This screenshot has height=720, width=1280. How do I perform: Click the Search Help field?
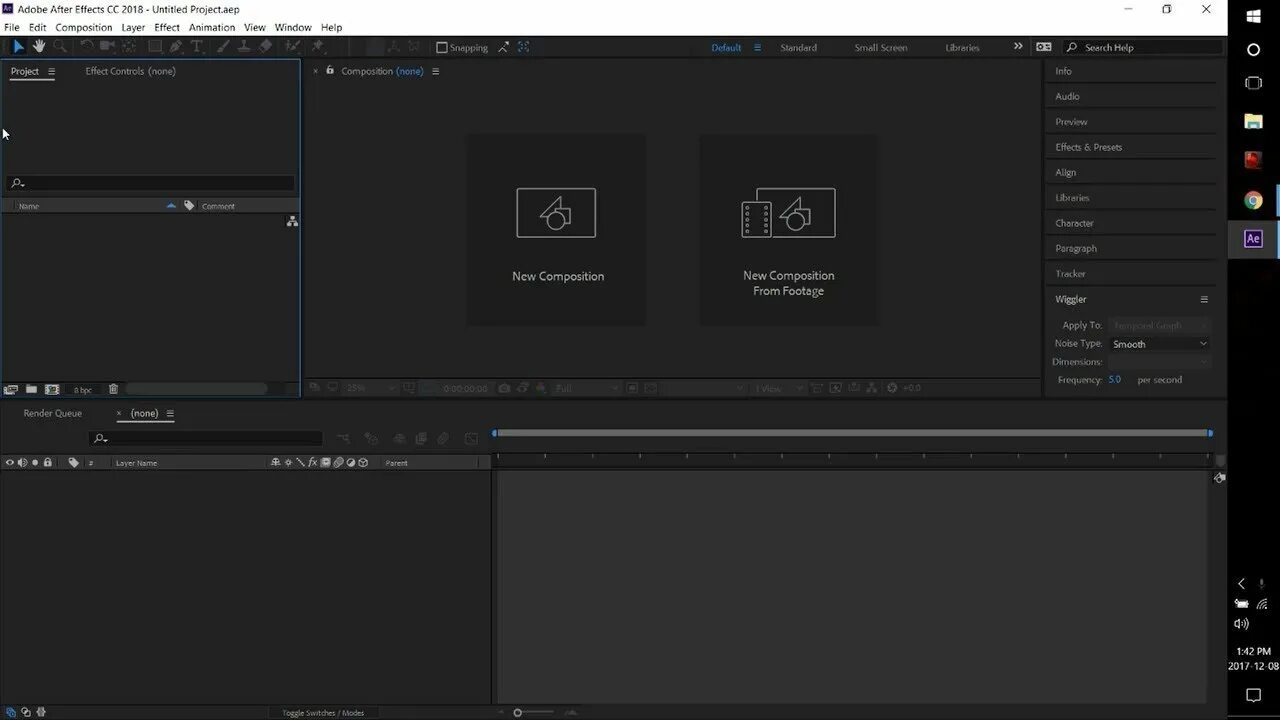(x=1143, y=47)
